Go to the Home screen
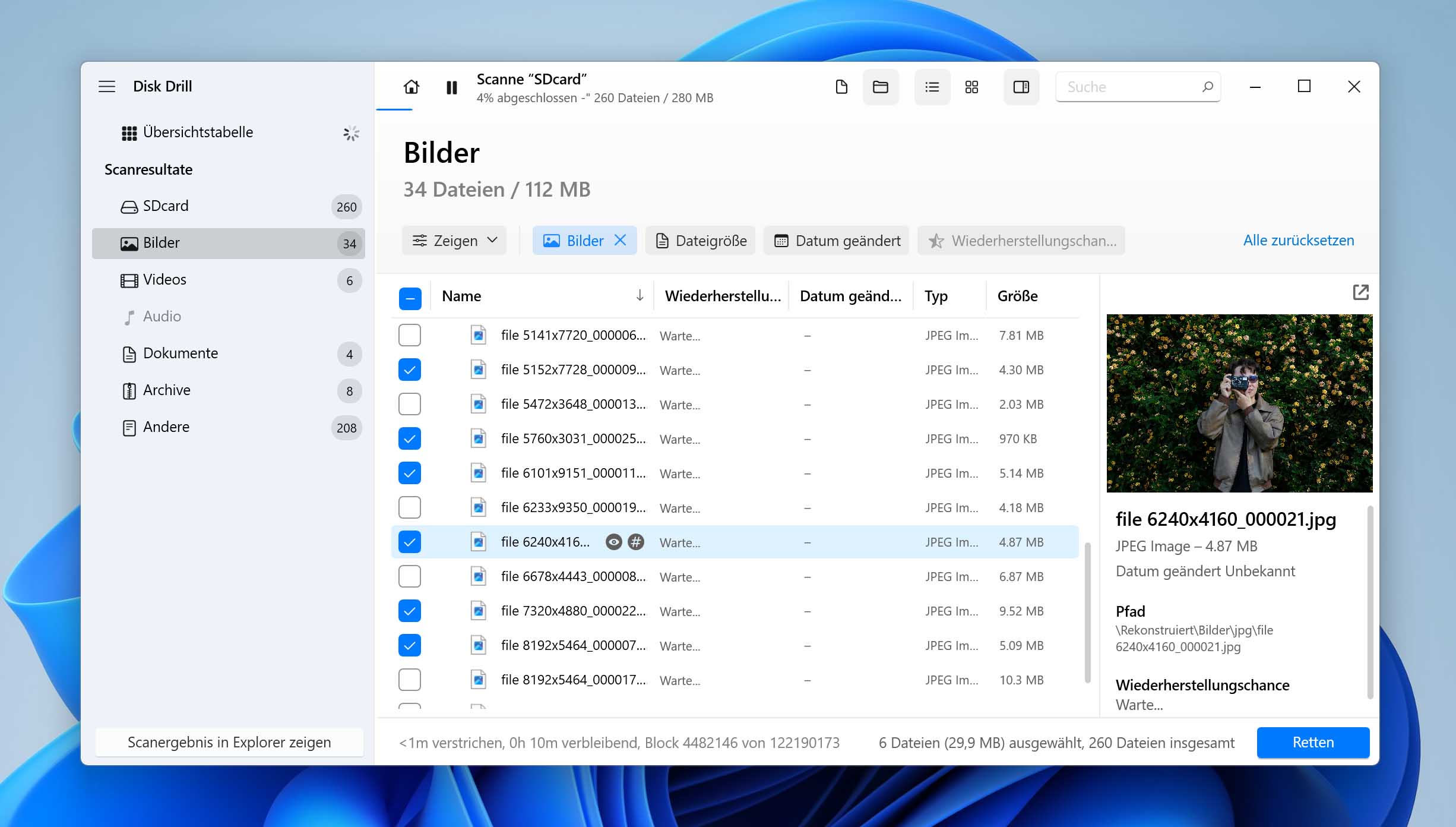 (411, 87)
